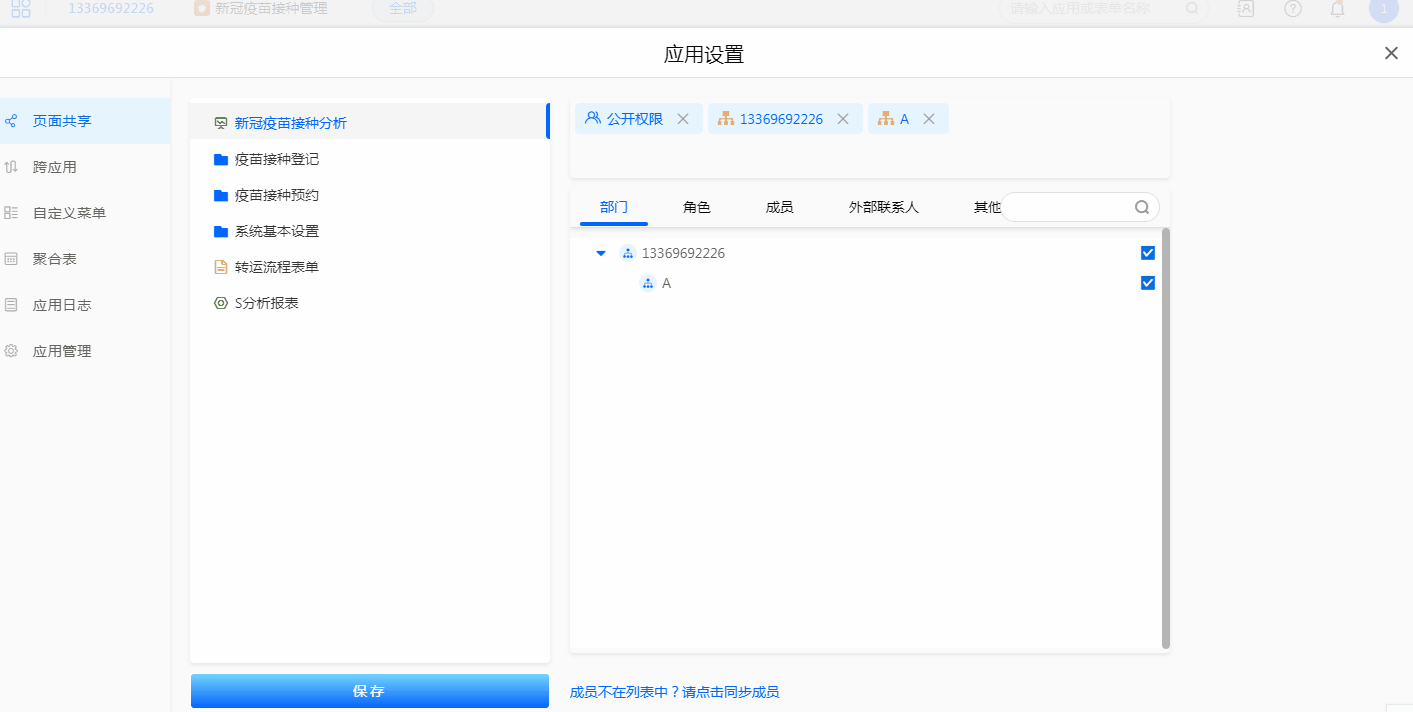Image resolution: width=1413 pixels, height=712 pixels.
Task: Open the 聚合表 section
Action: click(55, 259)
